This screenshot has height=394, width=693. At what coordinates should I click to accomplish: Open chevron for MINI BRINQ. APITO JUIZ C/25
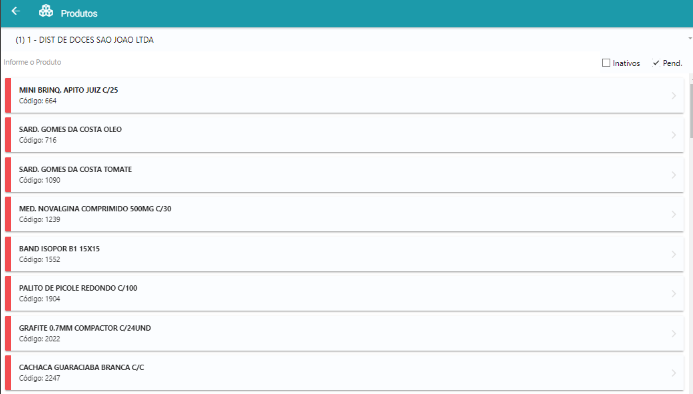pos(674,96)
